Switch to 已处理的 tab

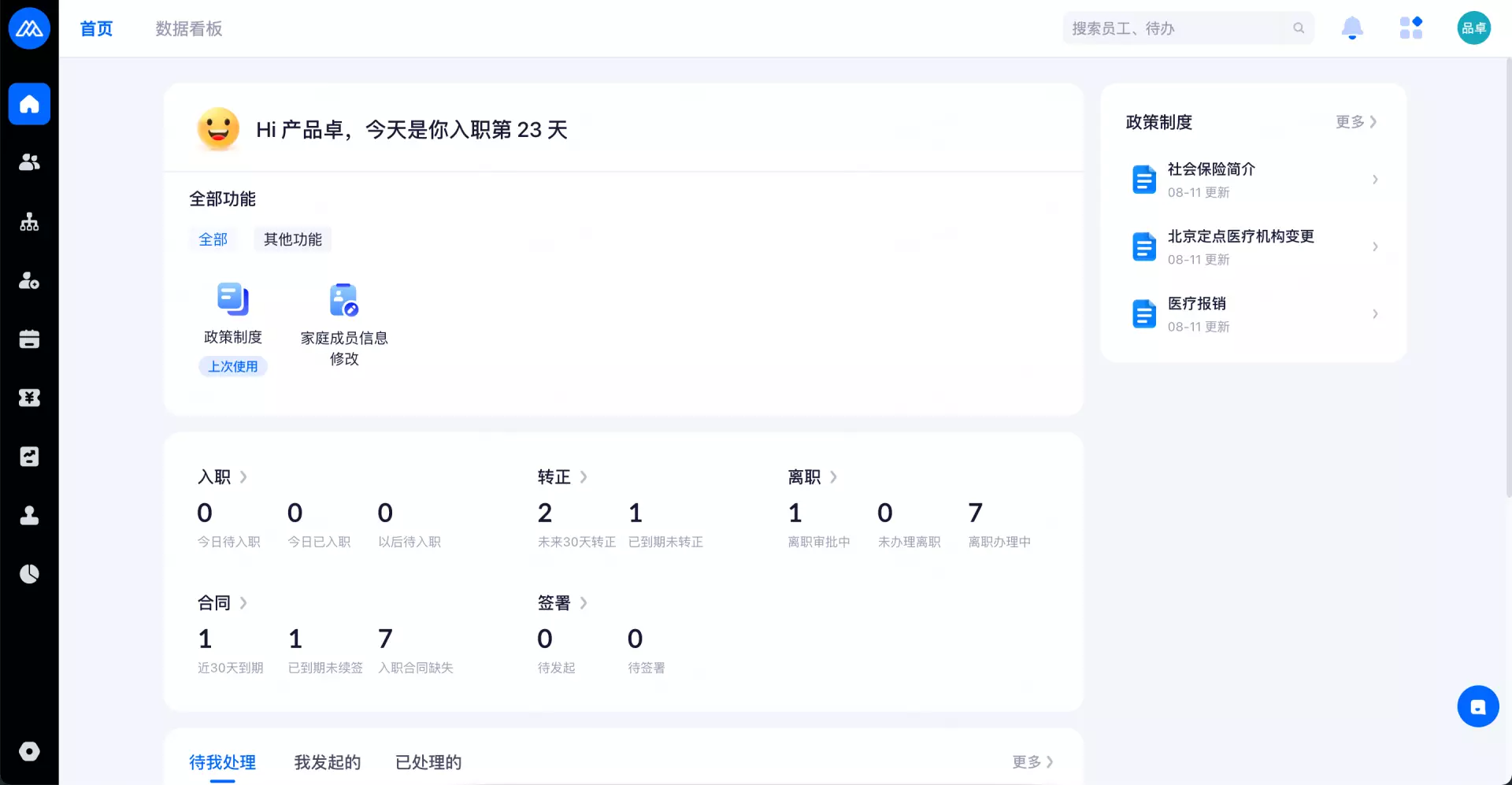(x=428, y=762)
